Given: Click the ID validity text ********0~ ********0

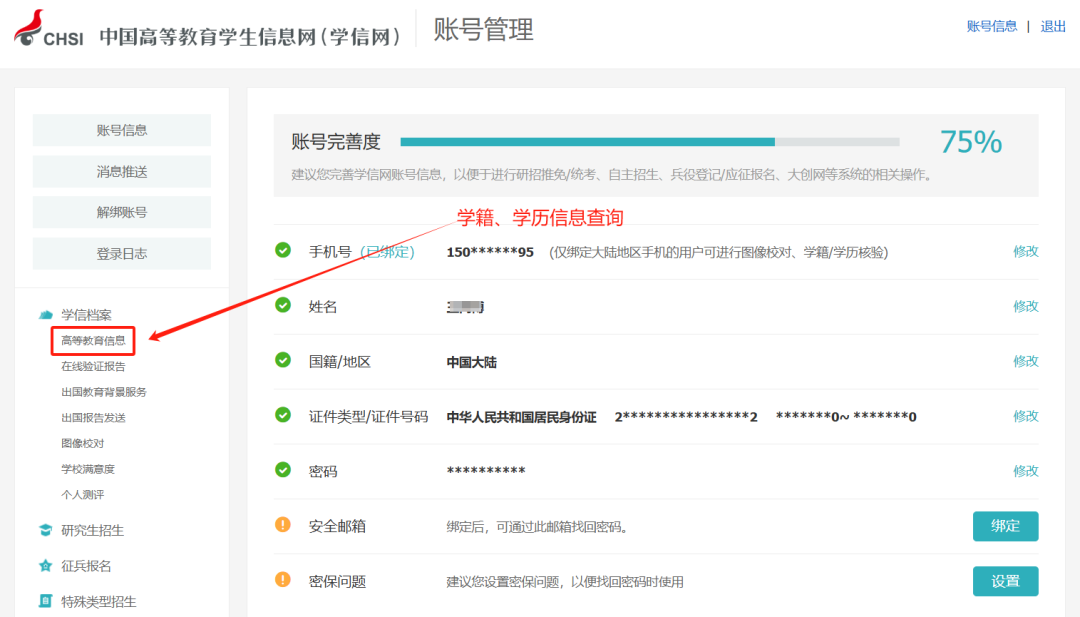Looking at the screenshot, I should 846,417.
